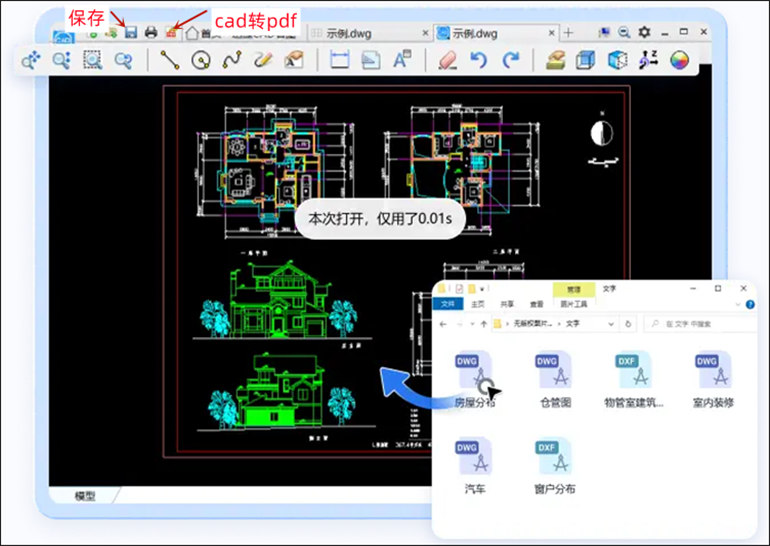The image size is (770, 546).
Task: Click the Zoom previous magnifier icon
Action: 123,60
